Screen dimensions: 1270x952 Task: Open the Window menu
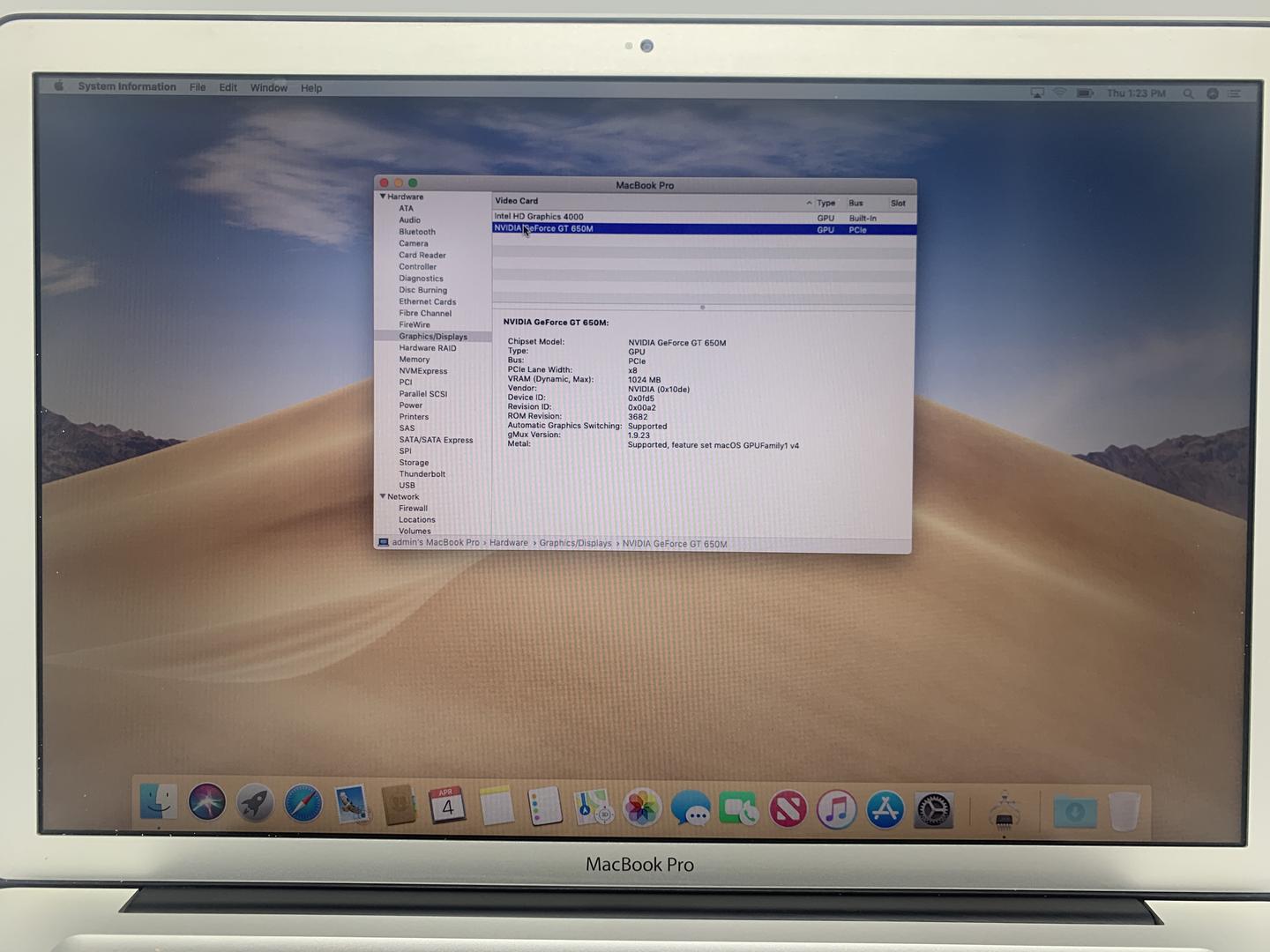pyautogui.click(x=269, y=87)
